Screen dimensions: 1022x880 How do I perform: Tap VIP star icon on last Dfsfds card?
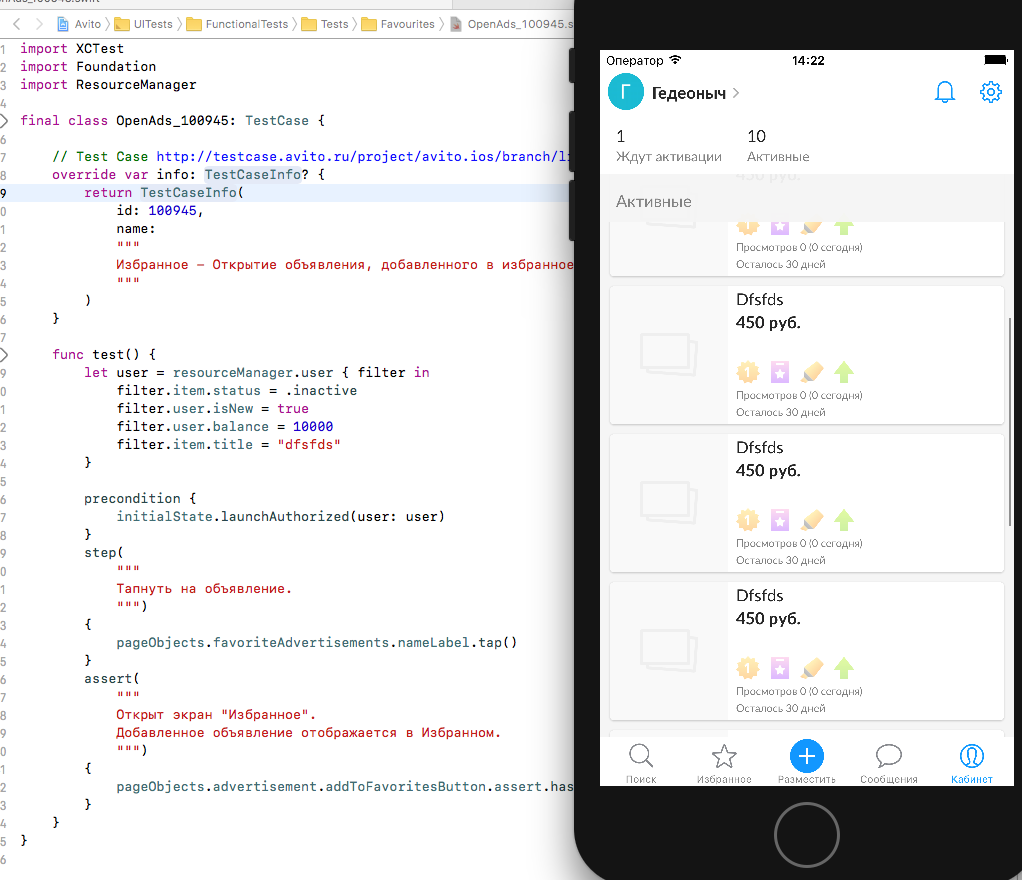(780, 668)
